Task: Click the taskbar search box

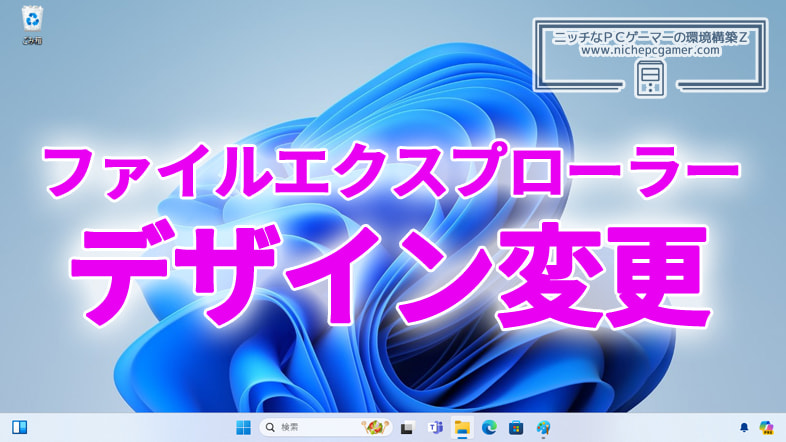Action: [325, 427]
